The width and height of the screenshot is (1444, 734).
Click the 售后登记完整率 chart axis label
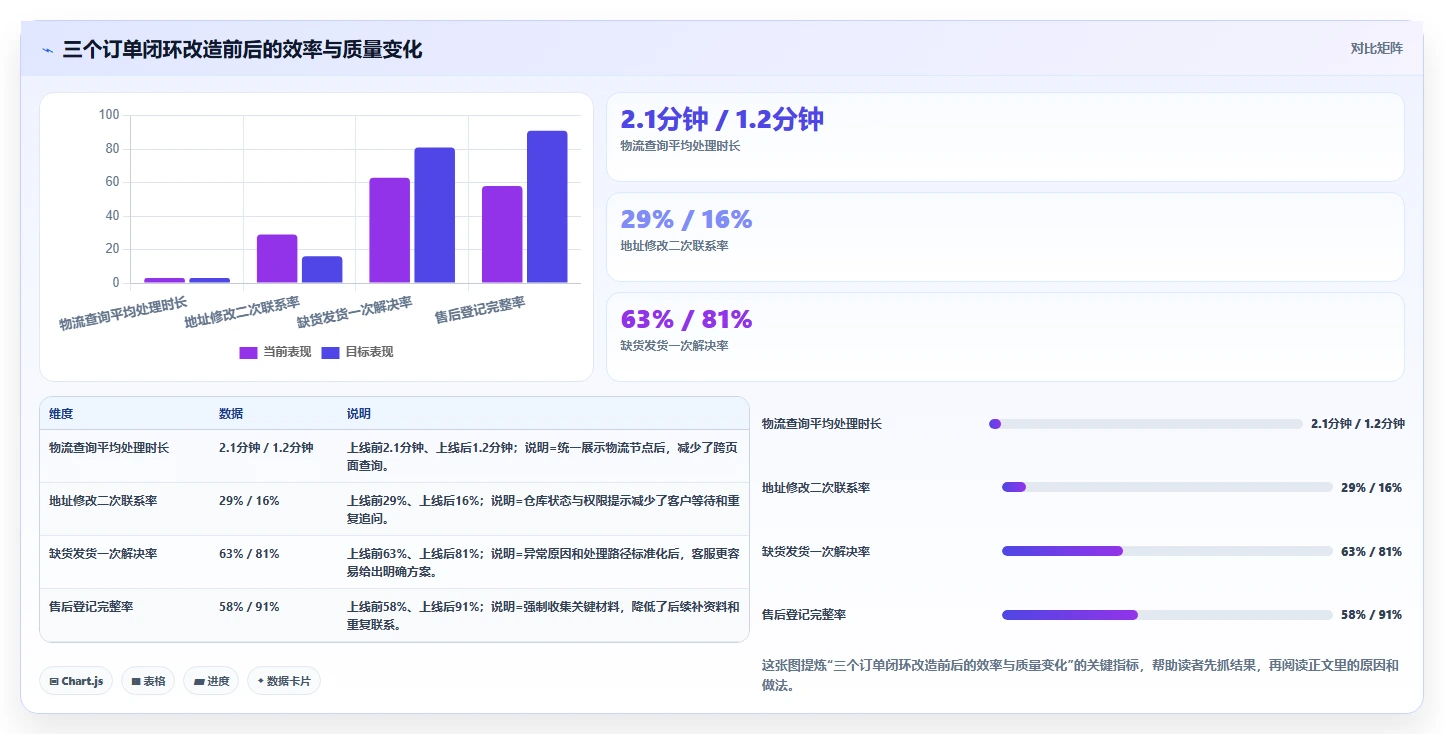click(x=480, y=310)
